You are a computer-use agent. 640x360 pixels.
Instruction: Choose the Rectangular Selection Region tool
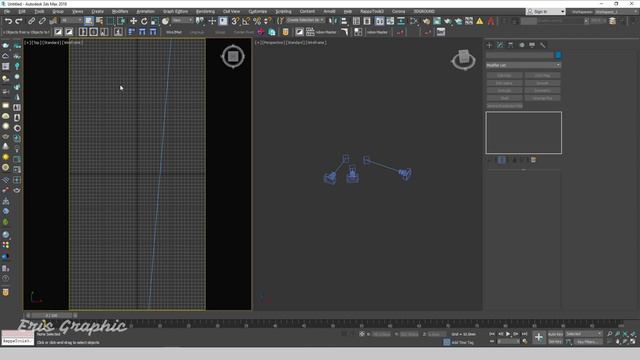(x=110, y=21)
